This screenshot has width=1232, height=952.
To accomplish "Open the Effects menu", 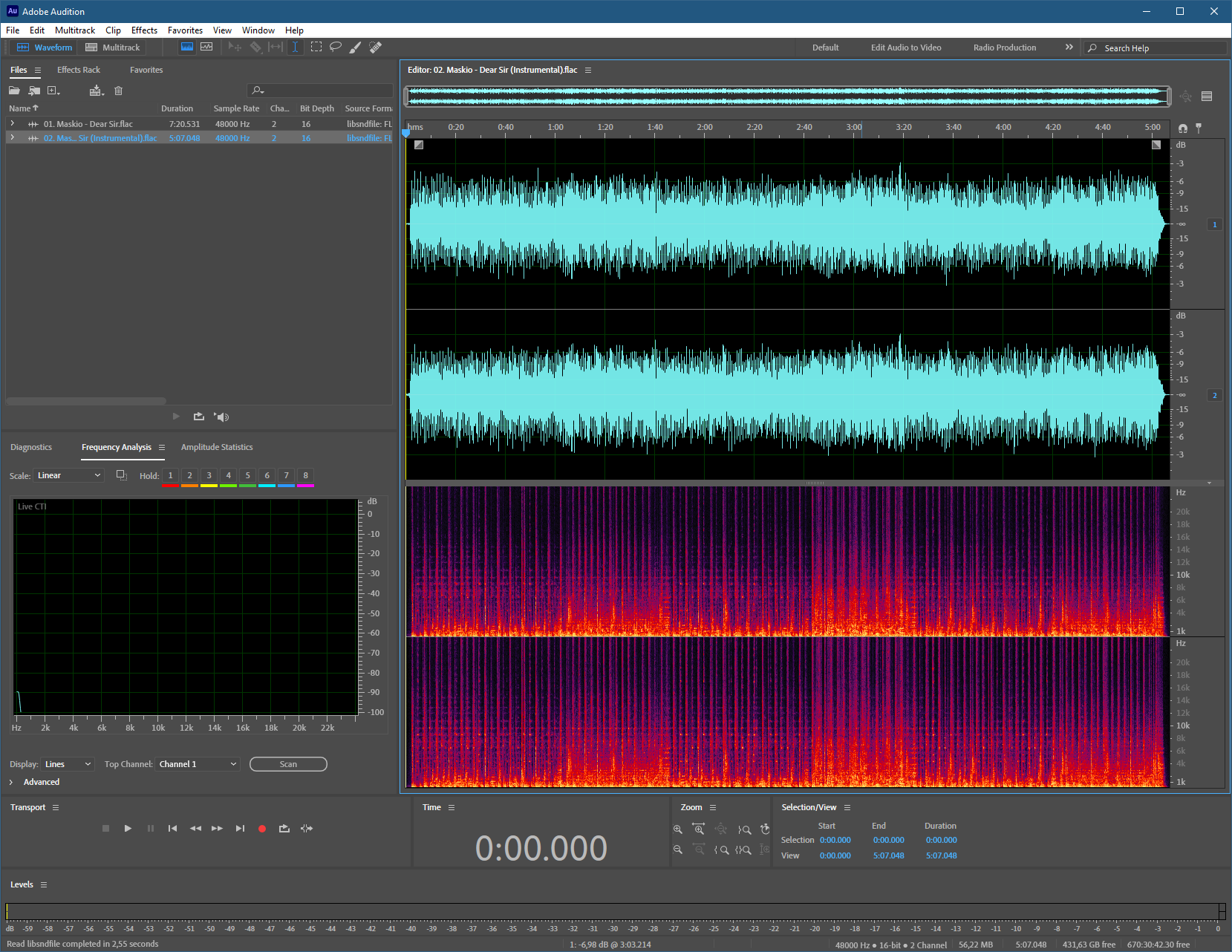I will click(x=144, y=30).
